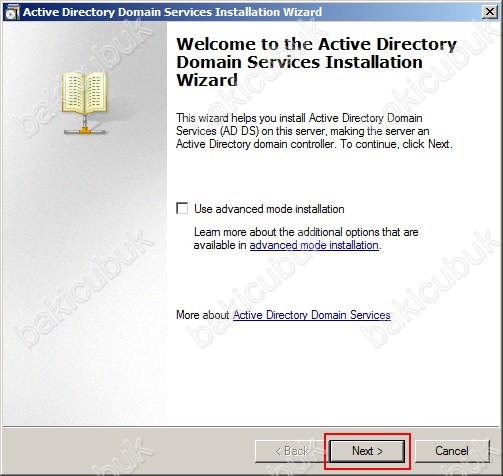Click the Welcome heading text
Viewport: 503px width, 476px height.
pyautogui.click(x=316, y=62)
